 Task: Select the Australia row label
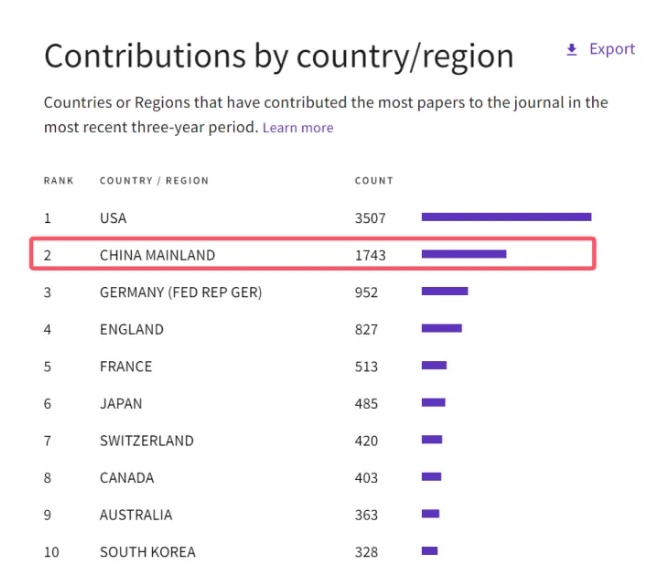pyautogui.click(x=136, y=515)
